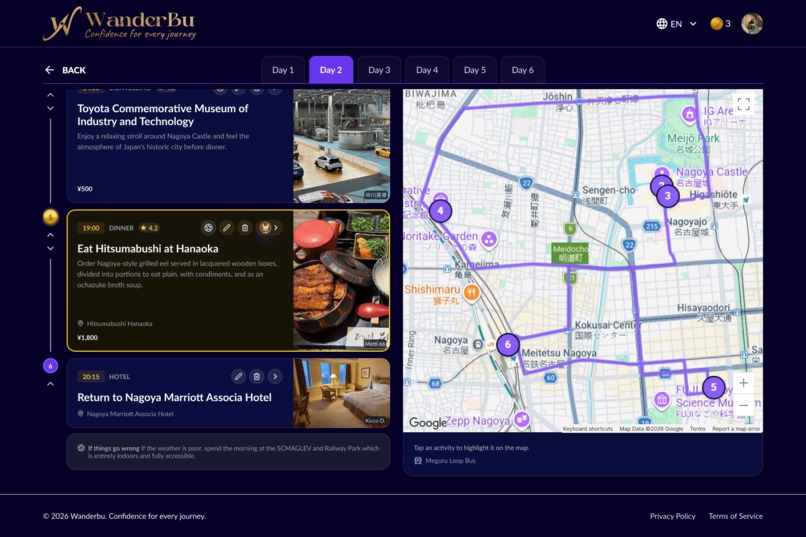This screenshot has height=537, width=806.
Task: Click the Google logo on the map
Action: [x=428, y=422]
